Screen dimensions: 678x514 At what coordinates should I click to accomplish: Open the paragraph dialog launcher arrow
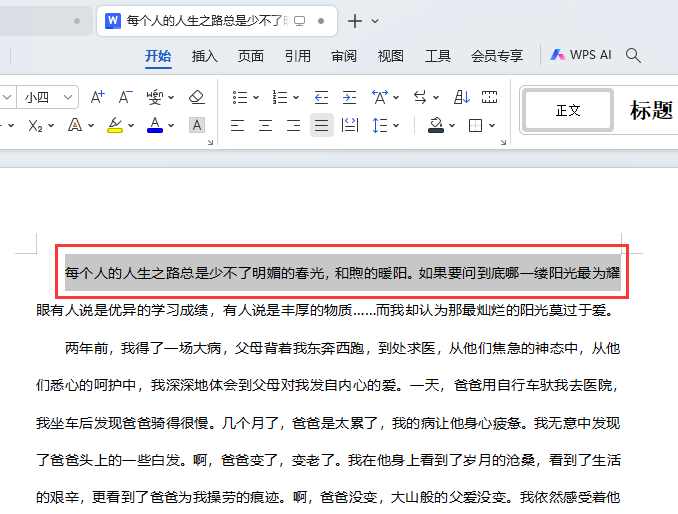point(503,142)
